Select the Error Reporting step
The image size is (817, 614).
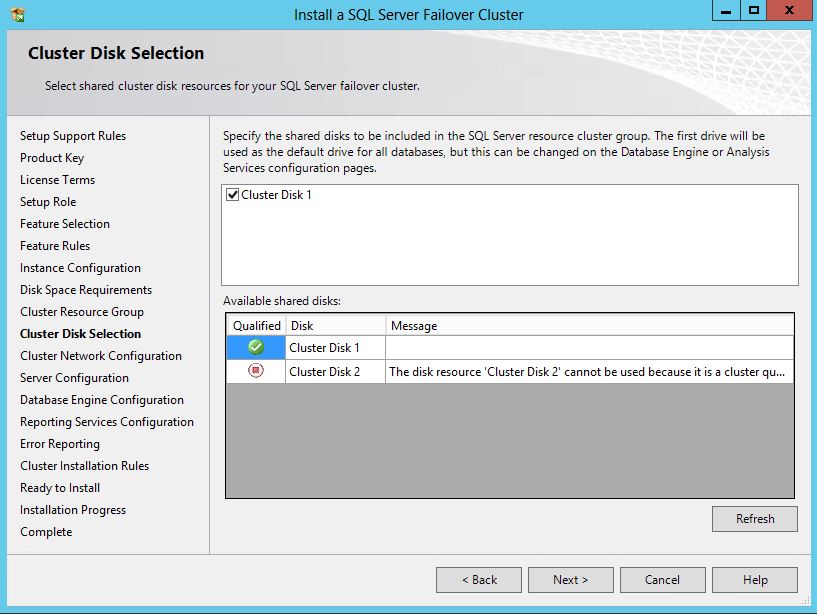click(60, 444)
